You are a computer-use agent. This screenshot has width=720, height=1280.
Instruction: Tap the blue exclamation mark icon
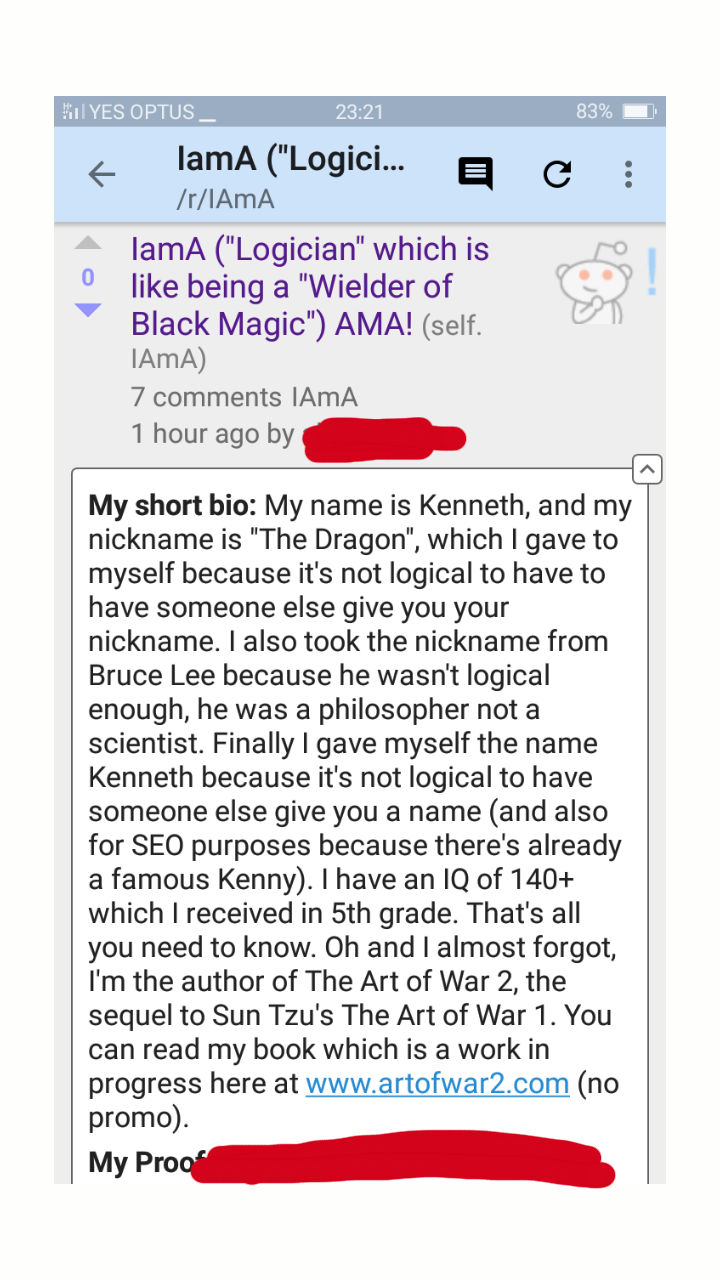tap(652, 272)
